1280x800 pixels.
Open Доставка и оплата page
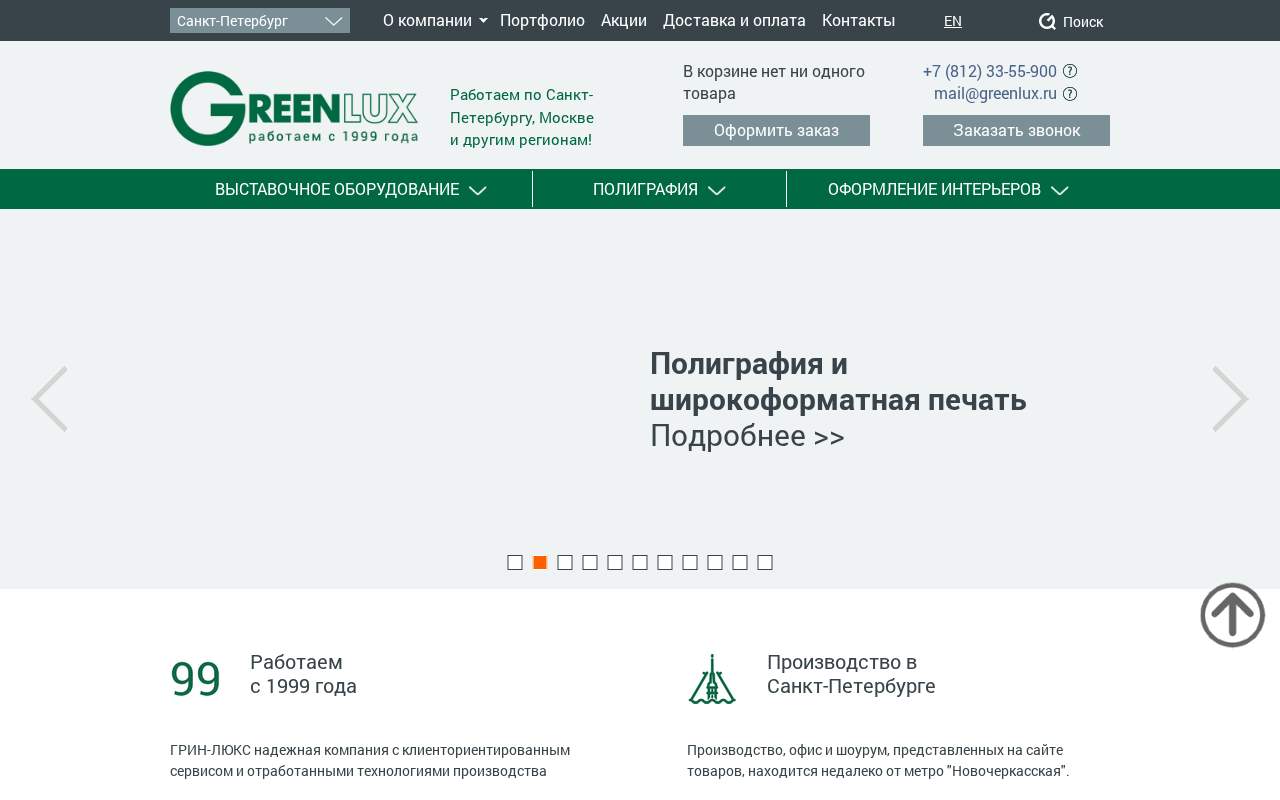tap(734, 20)
